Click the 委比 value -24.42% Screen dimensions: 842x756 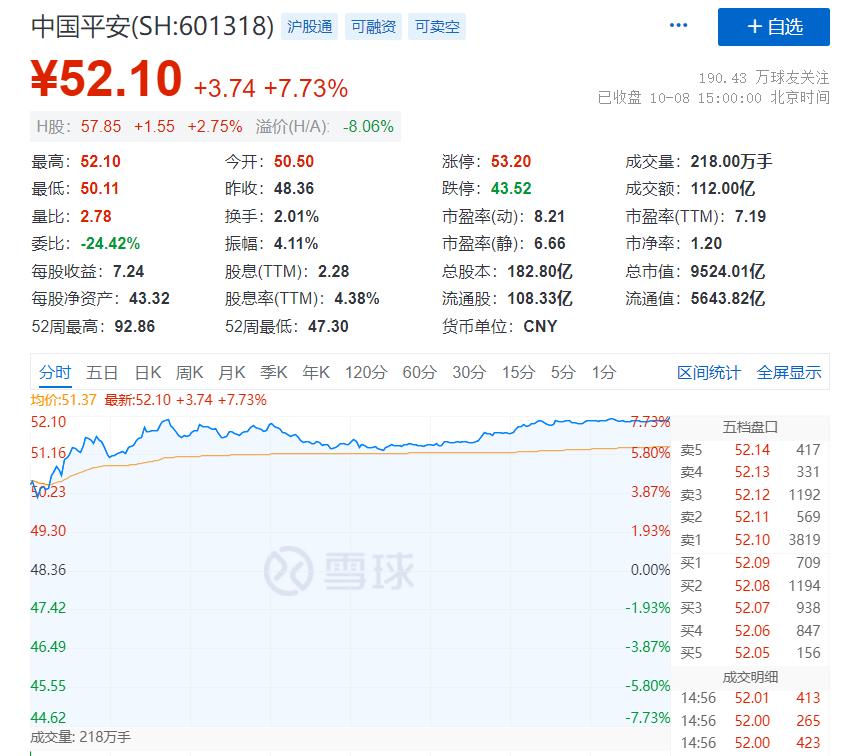click(110, 244)
